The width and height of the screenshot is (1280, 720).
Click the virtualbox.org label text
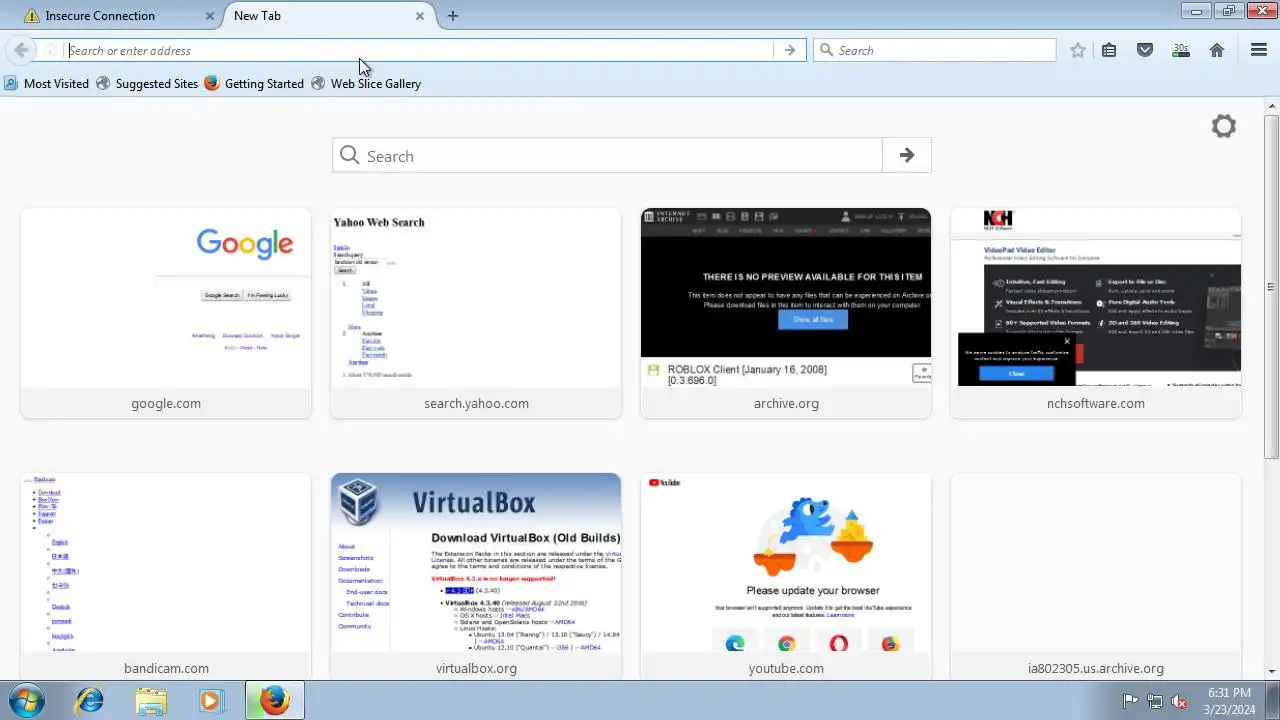click(476, 668)
